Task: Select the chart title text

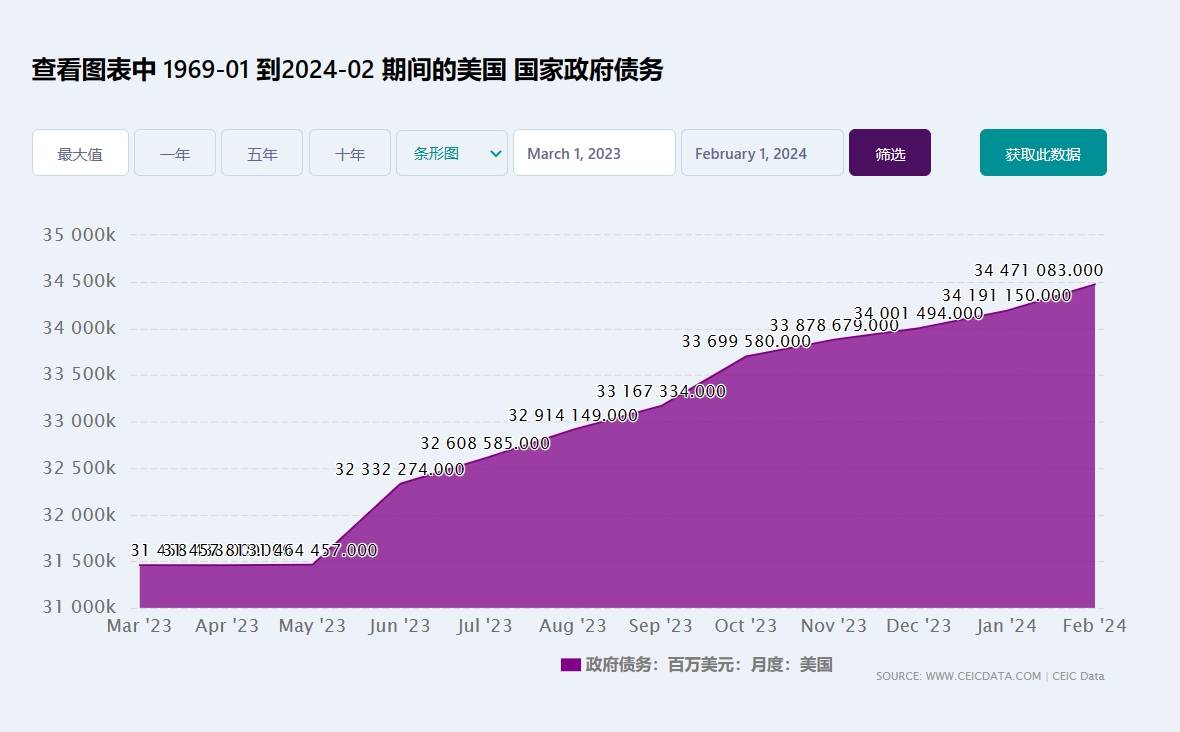Action: coord(347,70)
